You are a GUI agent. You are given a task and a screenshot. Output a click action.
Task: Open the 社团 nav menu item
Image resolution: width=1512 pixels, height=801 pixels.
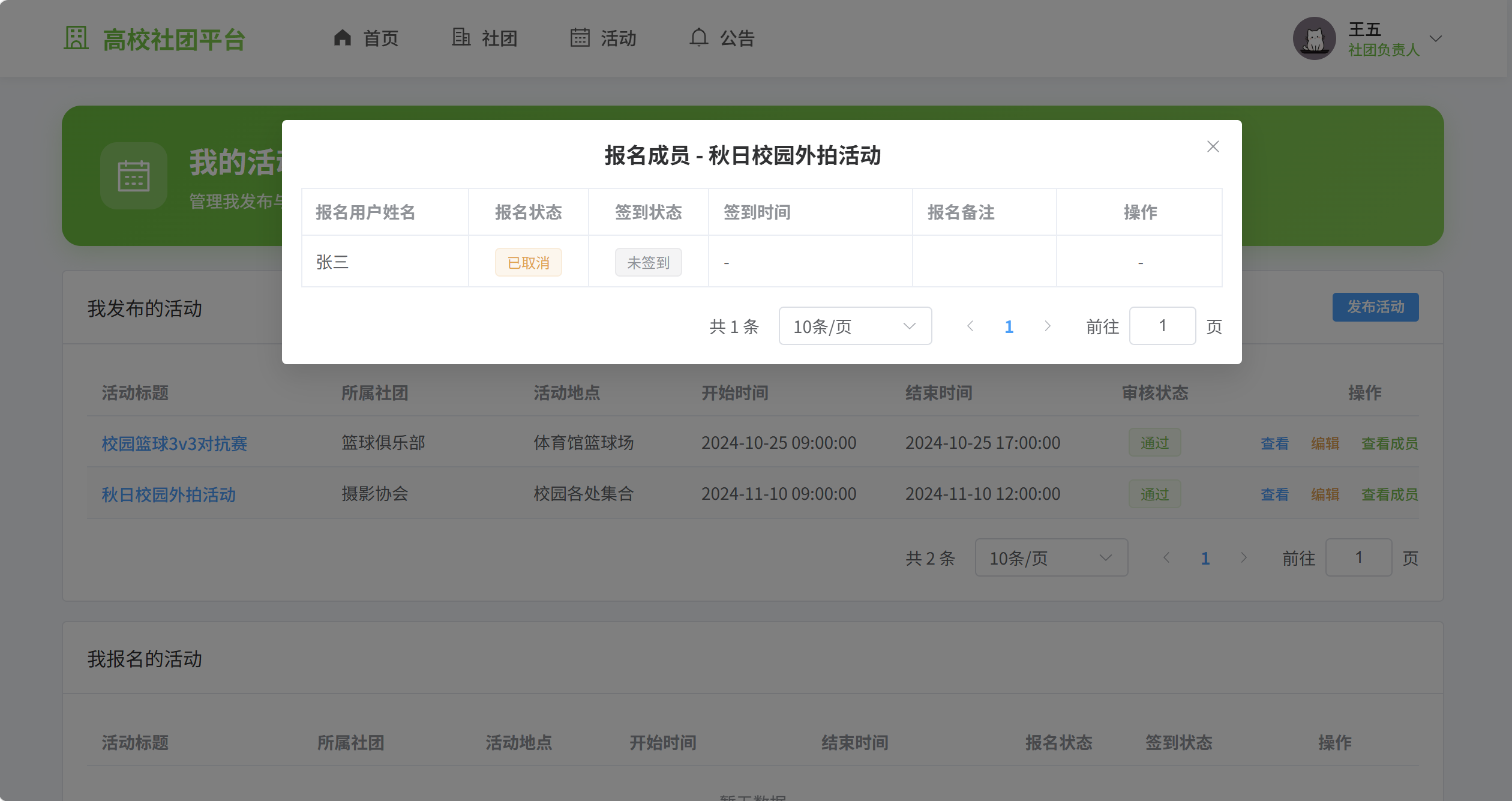pyautogui.click(x=485, y=38)
